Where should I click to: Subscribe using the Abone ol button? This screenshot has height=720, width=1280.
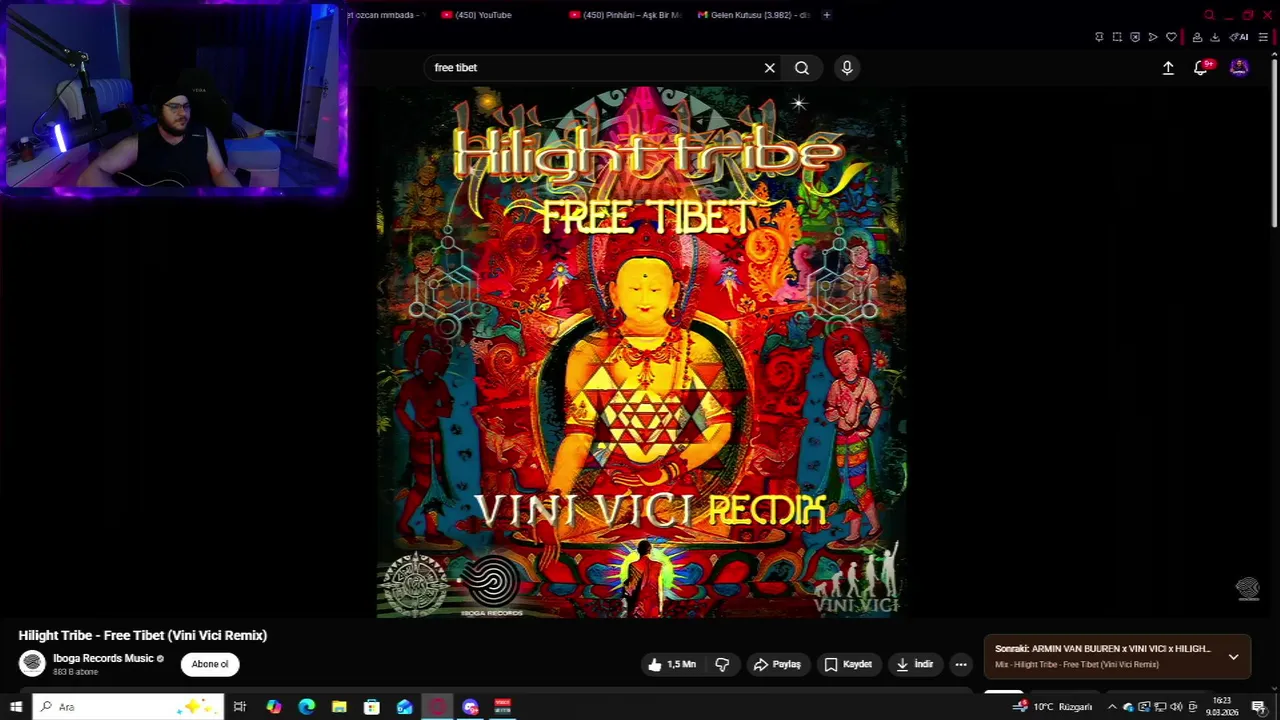210,664
